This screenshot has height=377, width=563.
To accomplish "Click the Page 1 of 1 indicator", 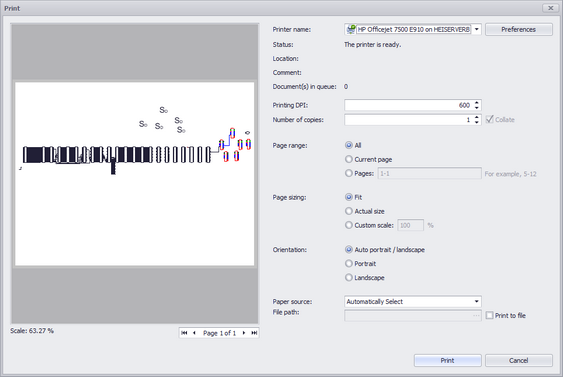I will click(x=219, y=333).
